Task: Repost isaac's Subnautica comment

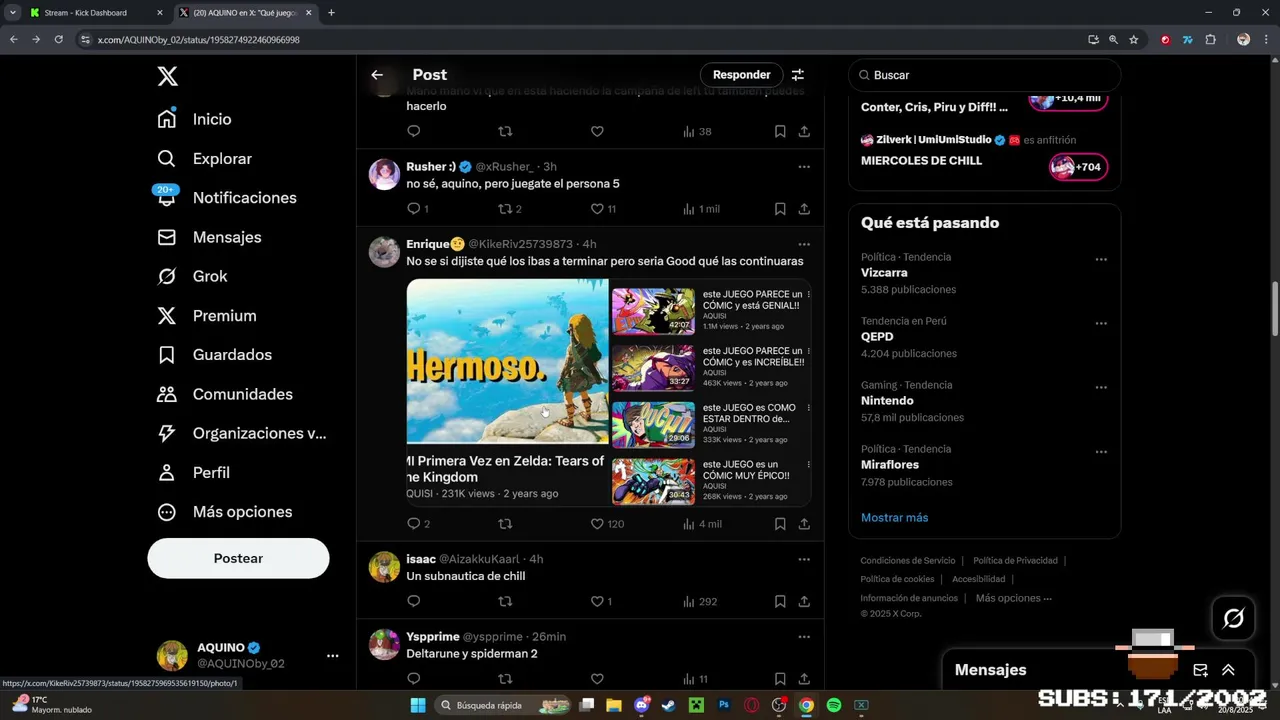Action: click(505, 602)
